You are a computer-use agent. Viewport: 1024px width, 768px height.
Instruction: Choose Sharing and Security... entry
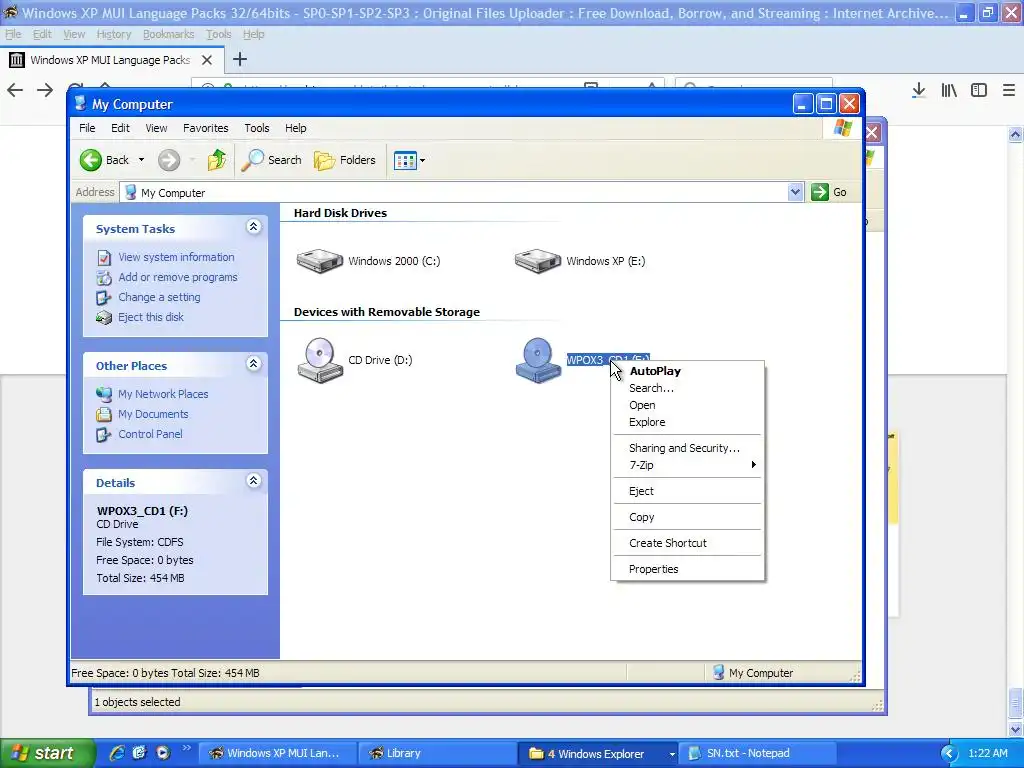click(x=687, y=448)
